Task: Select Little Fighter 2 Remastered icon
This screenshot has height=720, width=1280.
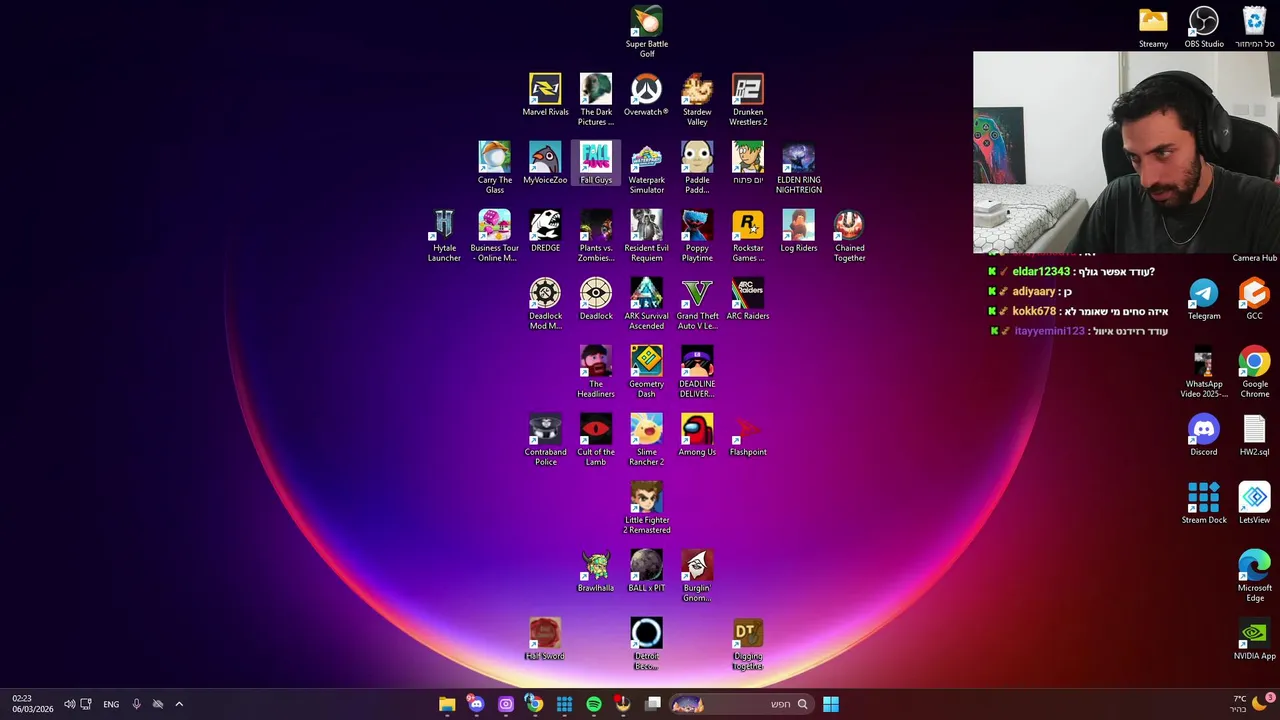Action: 647,507
